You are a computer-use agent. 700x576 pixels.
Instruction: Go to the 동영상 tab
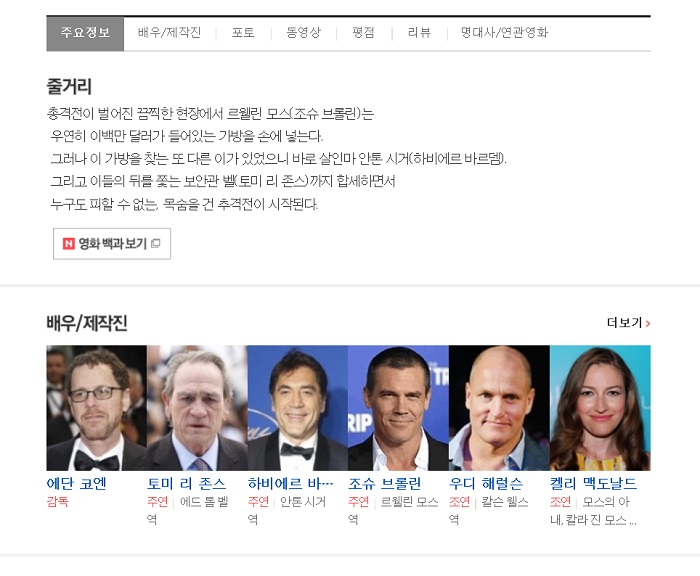303,33
